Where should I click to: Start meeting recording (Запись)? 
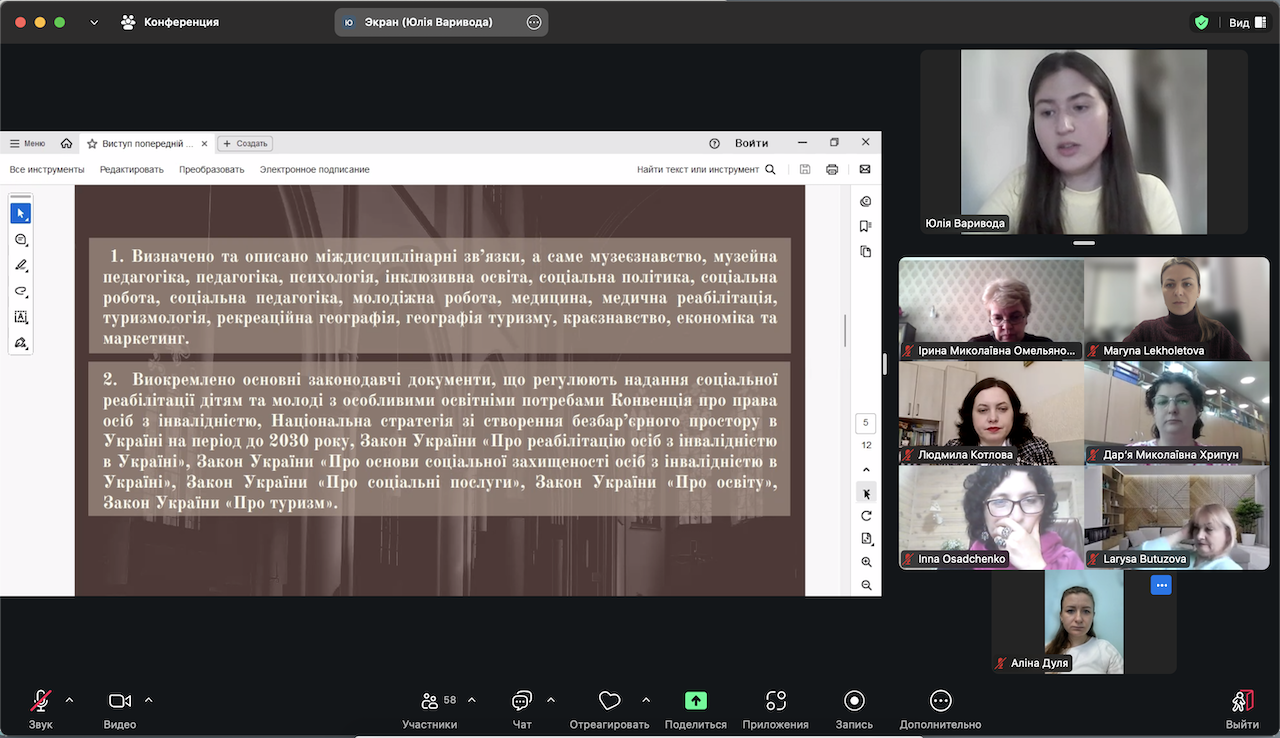pos(854,701)
